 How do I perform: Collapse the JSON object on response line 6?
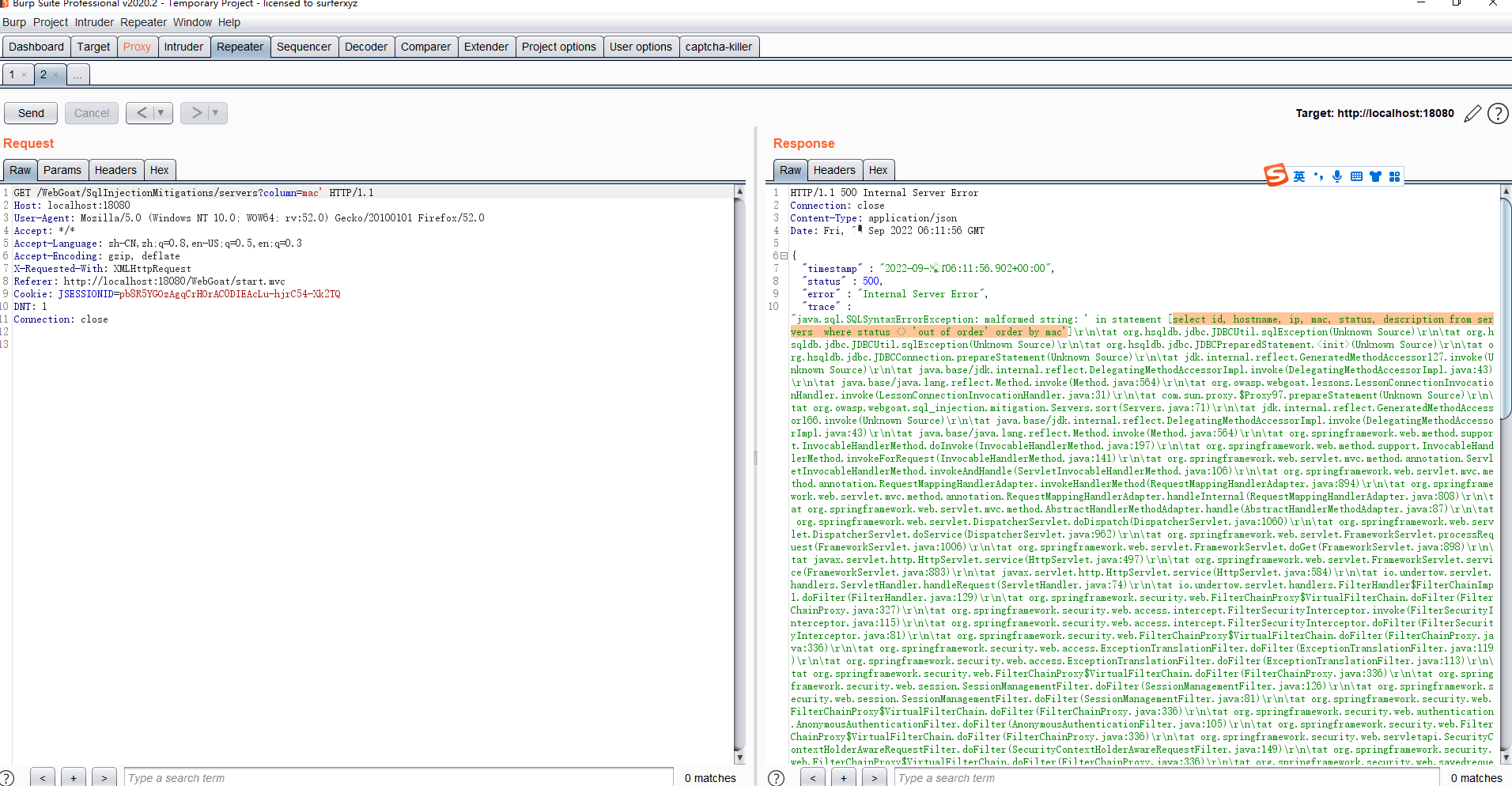pos(784,256)
